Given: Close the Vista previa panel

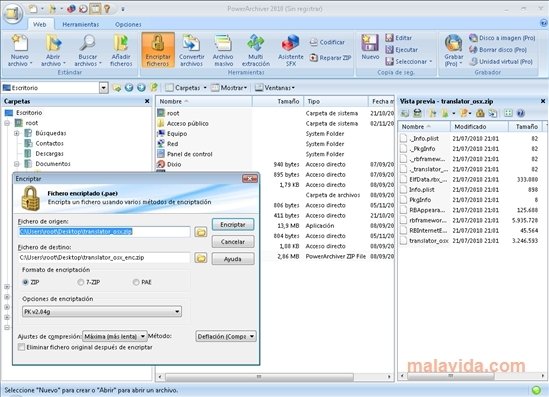Looking at the screenshot, I should point(543,101).
